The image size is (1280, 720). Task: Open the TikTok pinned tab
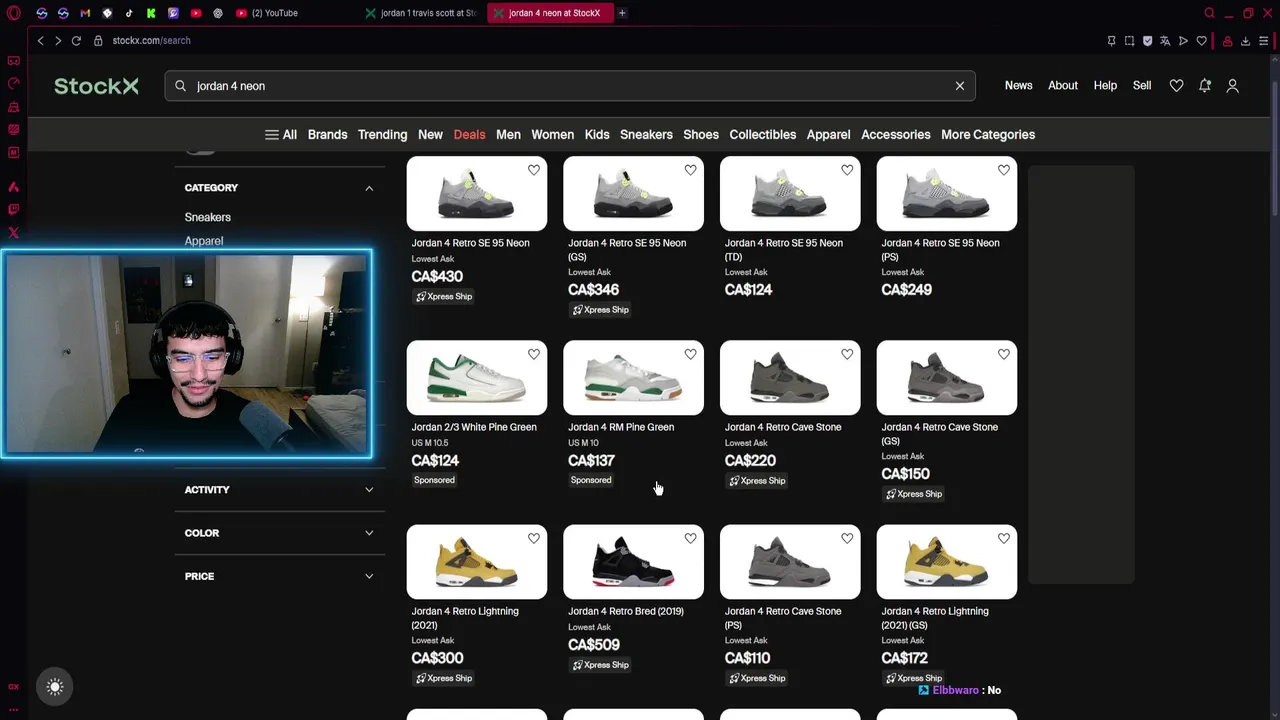point(129,13)
